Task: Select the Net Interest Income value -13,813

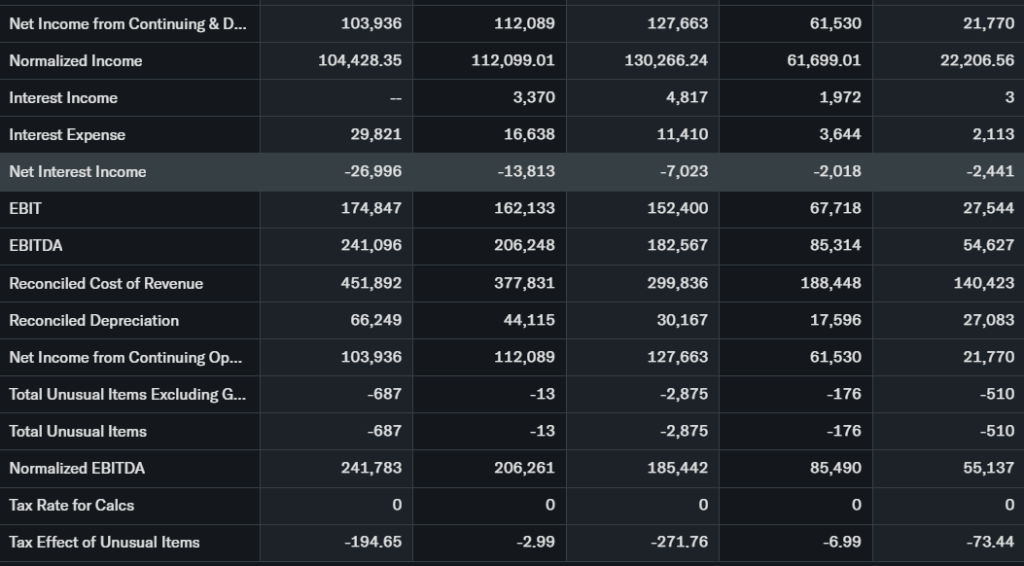Action: point(526,172)
